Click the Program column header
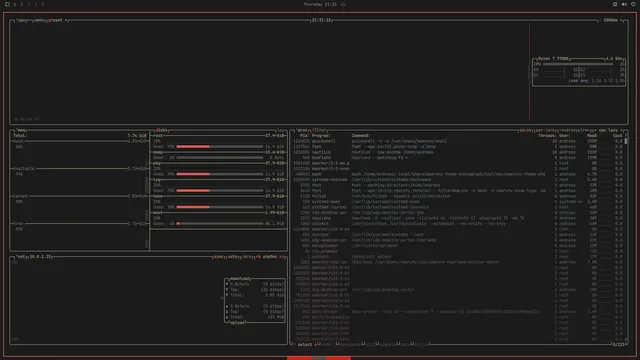640x360 pixels. pos(321,136)
